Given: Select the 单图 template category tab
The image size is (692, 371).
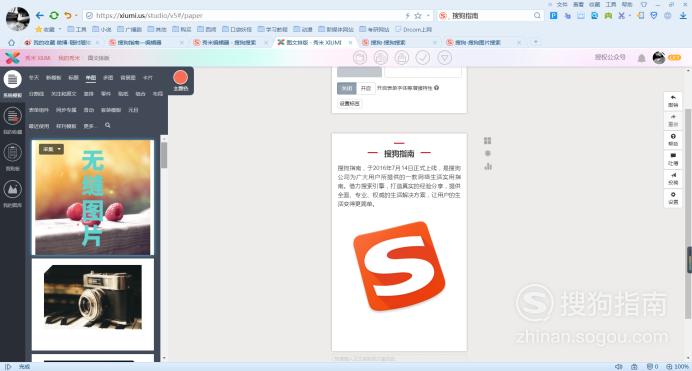Looking at the screenshot, I should click(x=90, y=78).
